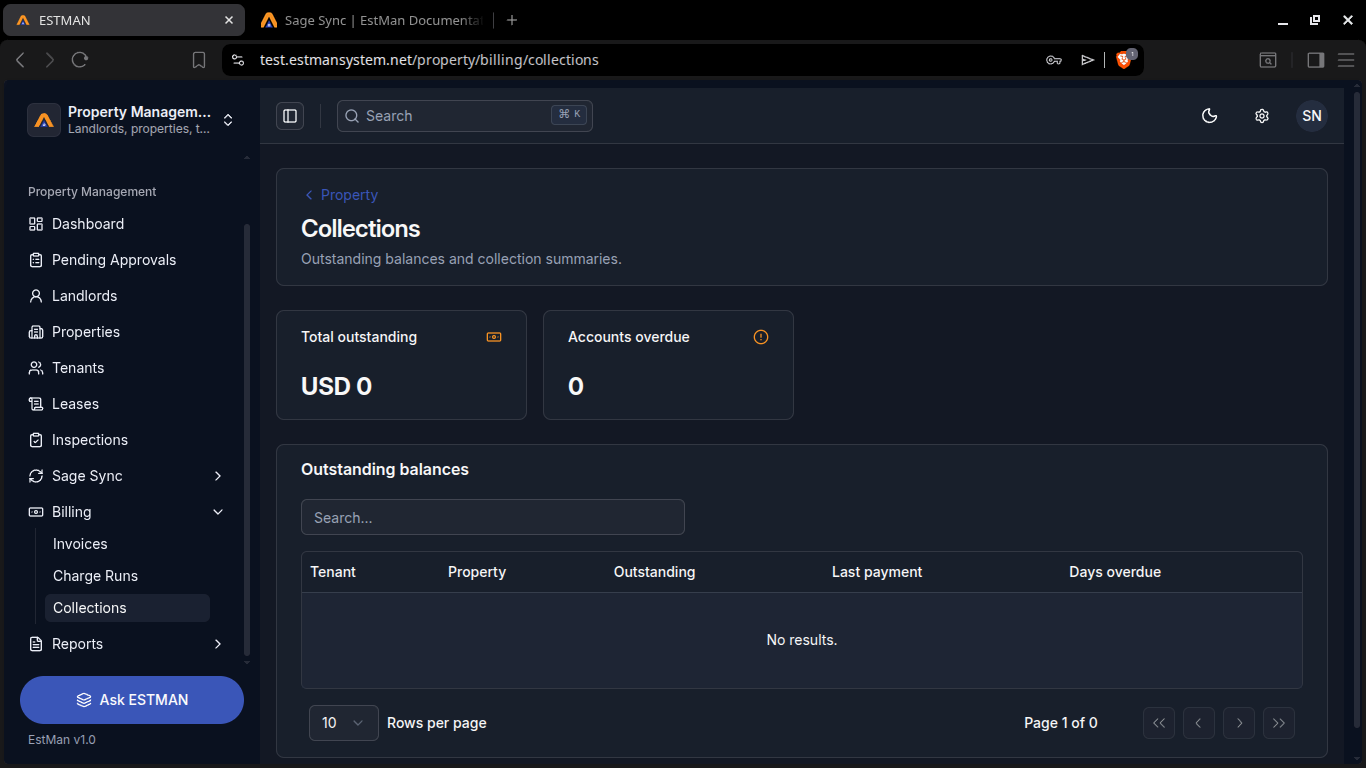Sort by Days overdue column header
The width and height of the screenshot is (1366, 768).
pos(1115,572)
